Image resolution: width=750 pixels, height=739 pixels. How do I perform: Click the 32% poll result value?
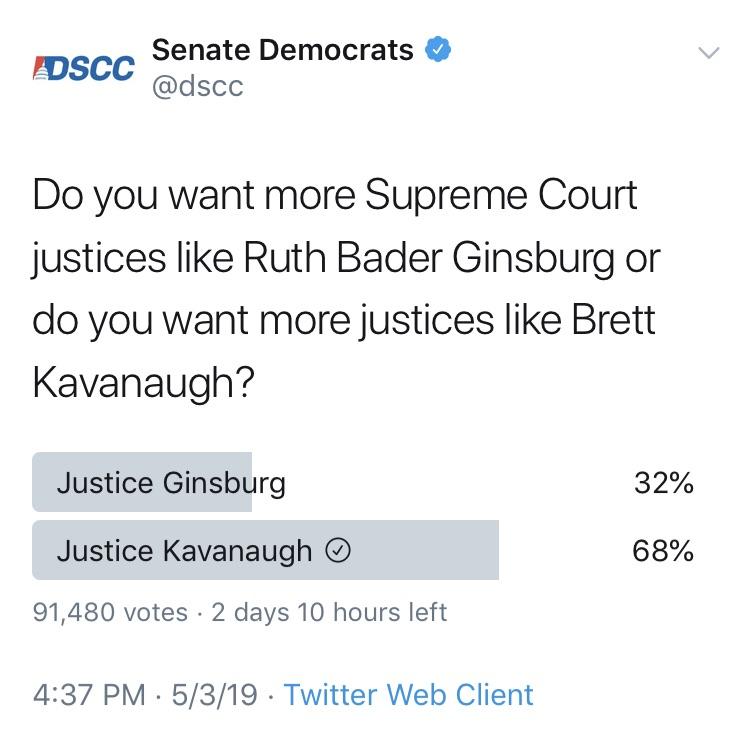click(x=664, y=482)
